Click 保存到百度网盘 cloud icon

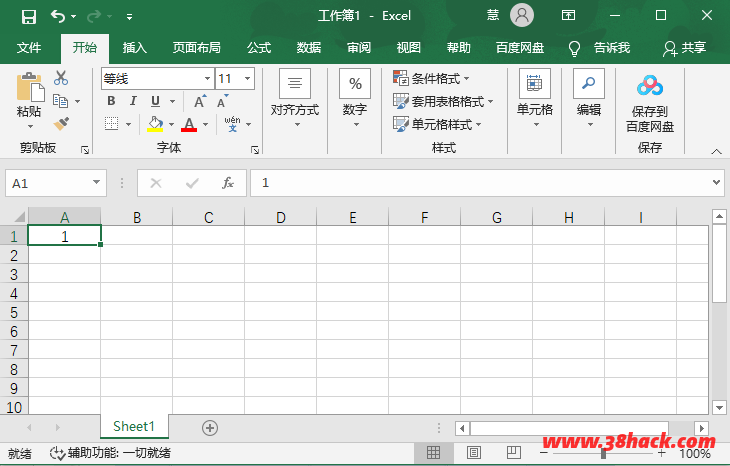tap(650, 86)
